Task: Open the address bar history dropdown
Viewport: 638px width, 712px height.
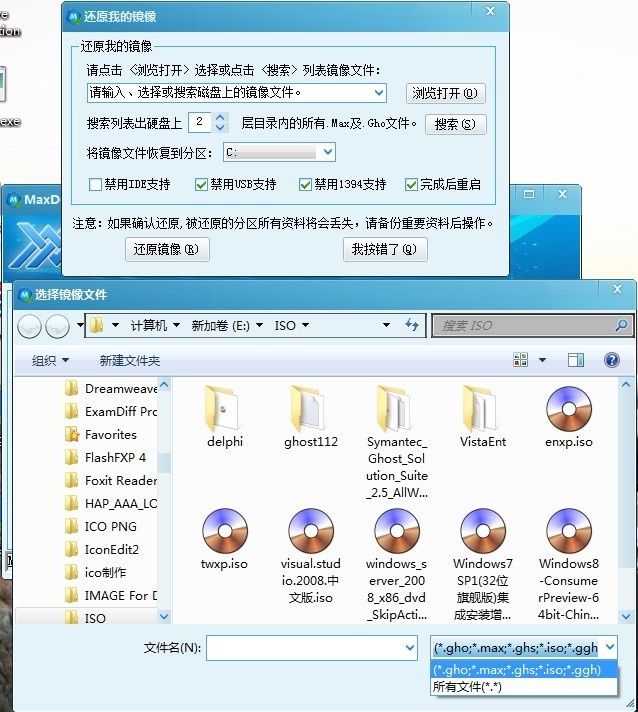Action: click(386, 325)
